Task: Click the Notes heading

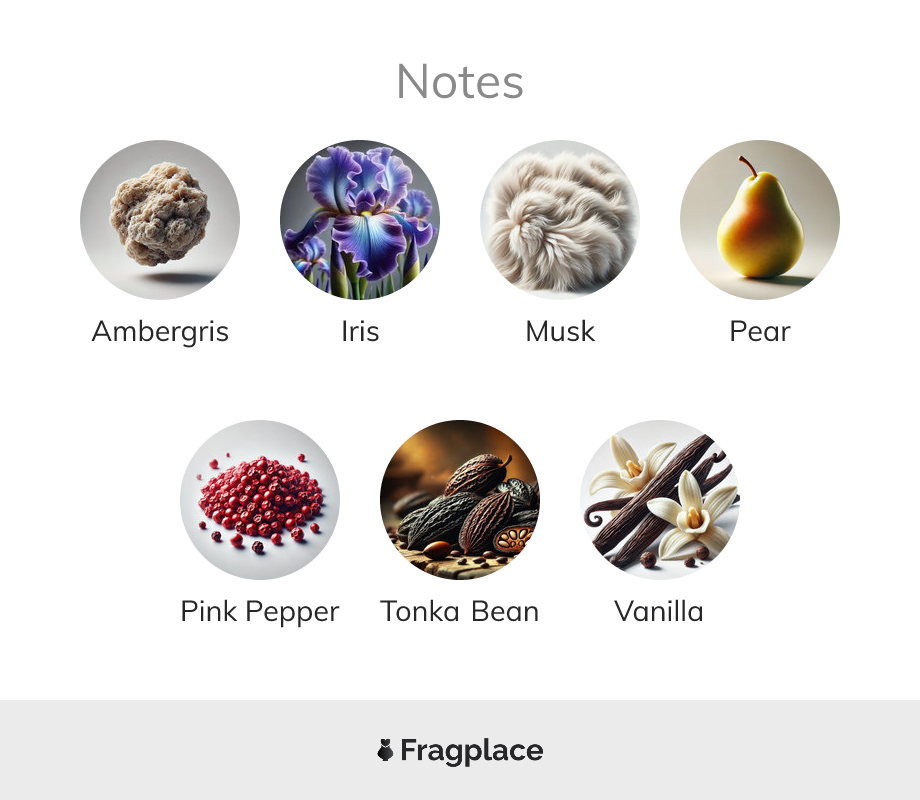Action: (460, 82)
